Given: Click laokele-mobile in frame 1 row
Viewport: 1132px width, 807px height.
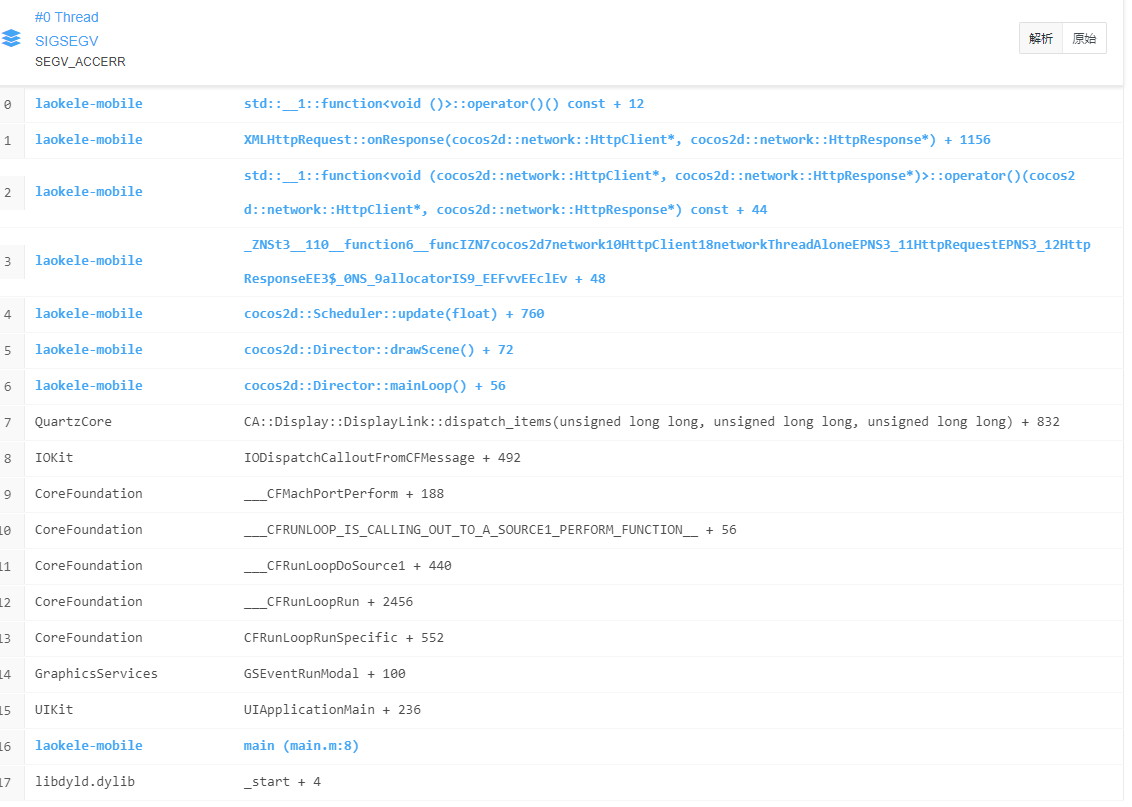Looking at the screenshot, I should point(89,140).
